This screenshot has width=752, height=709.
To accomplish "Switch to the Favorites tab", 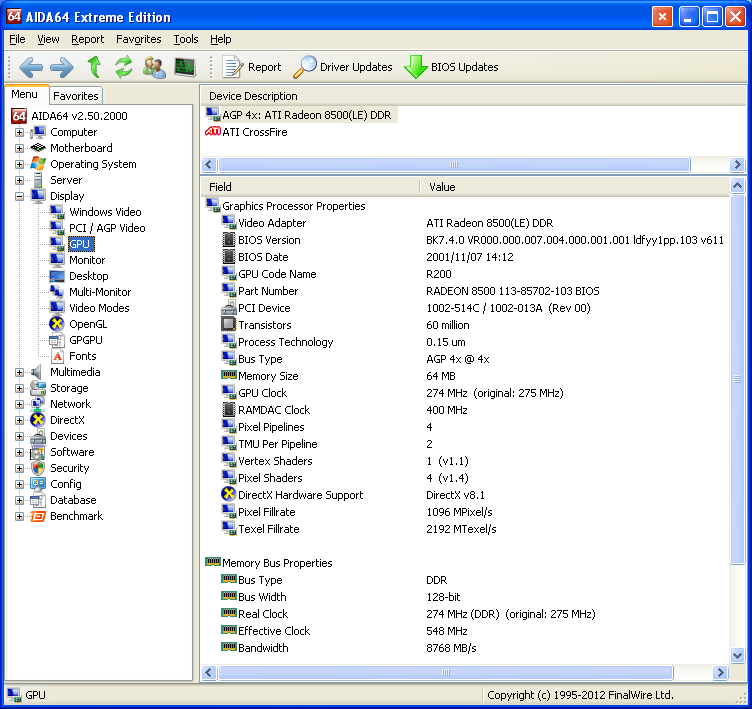I will (76, 96).
